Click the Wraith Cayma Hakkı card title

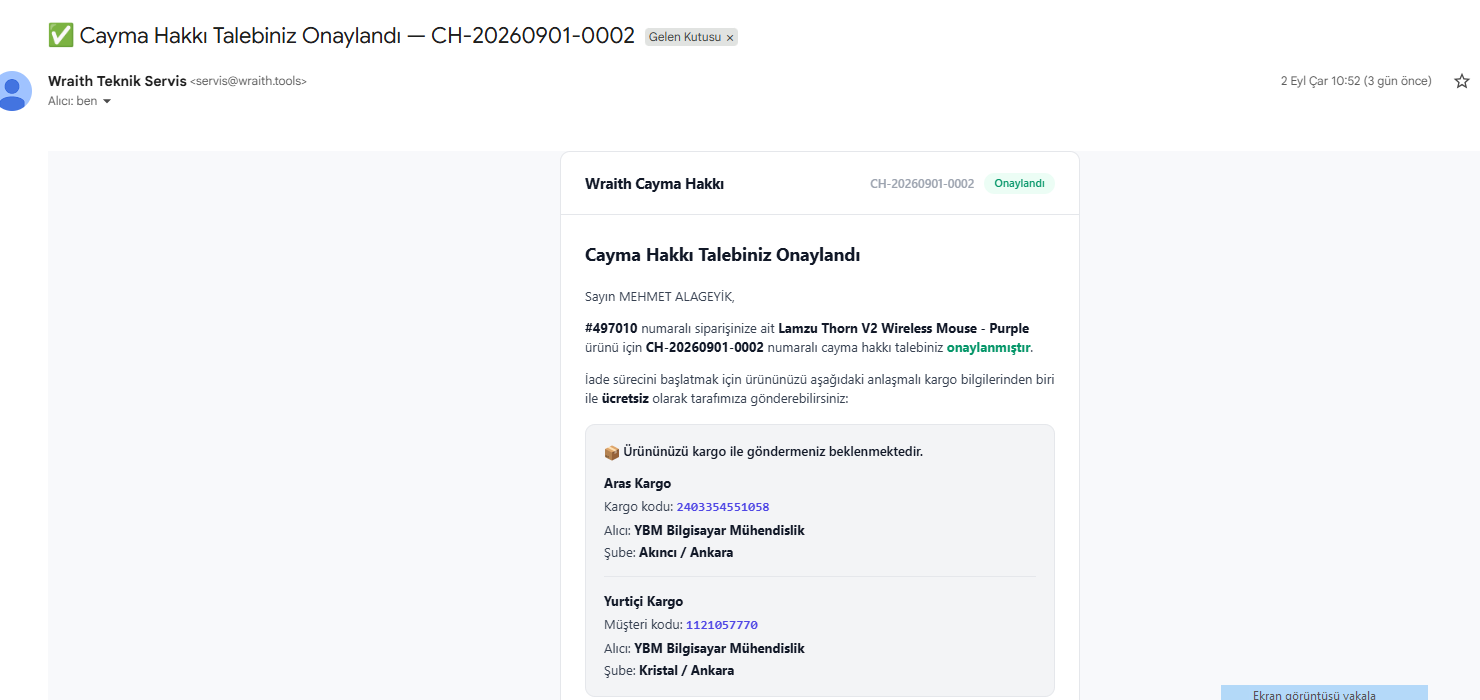tap(655, 184)
